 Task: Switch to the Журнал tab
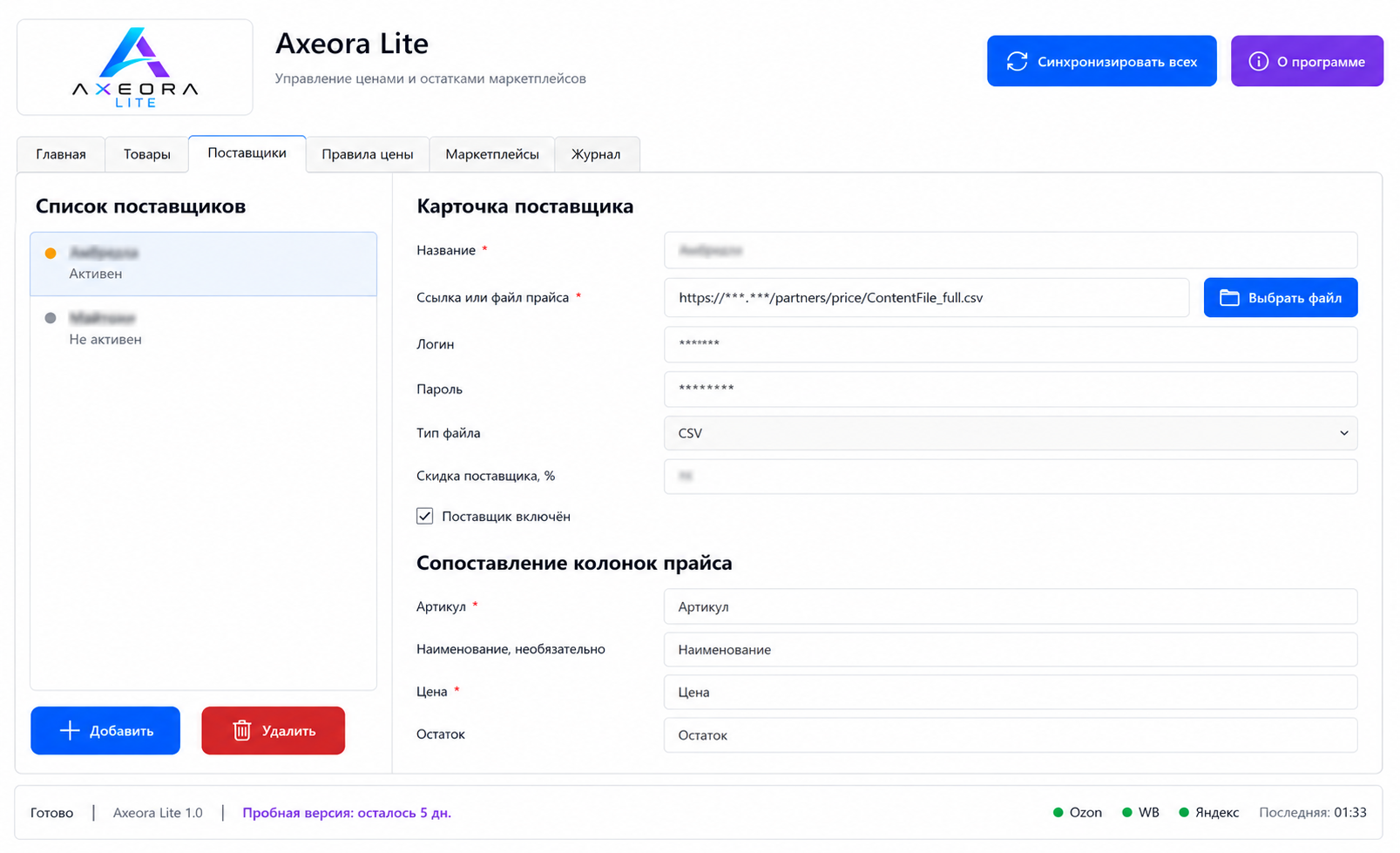click(597, 154)
